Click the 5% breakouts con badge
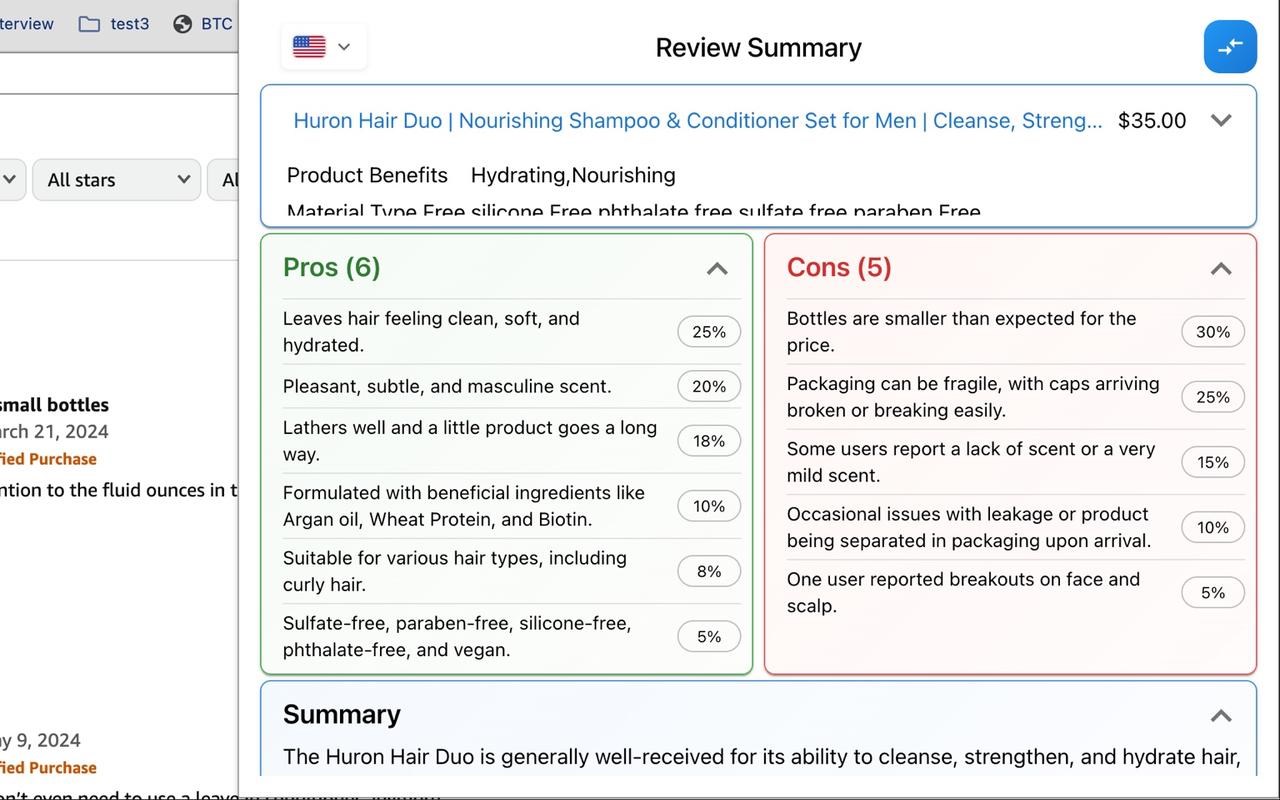 point(1212,593)
